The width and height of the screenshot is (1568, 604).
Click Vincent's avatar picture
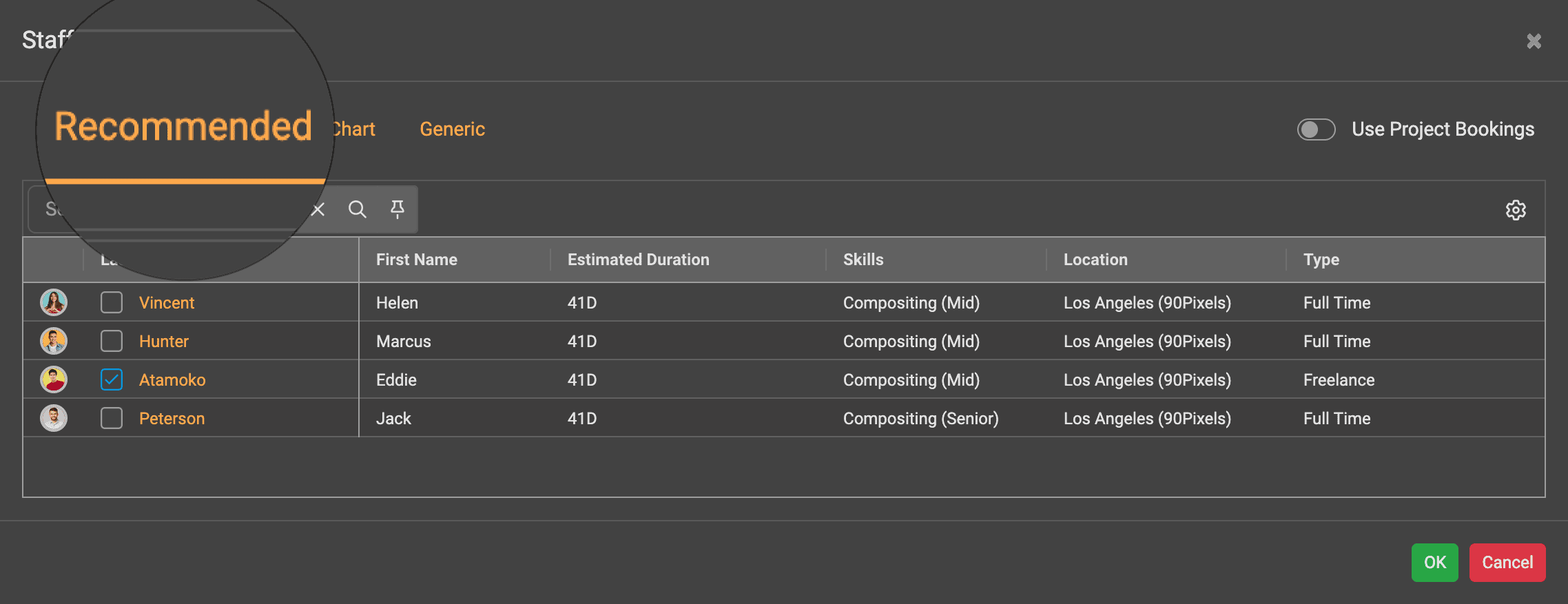54,302
